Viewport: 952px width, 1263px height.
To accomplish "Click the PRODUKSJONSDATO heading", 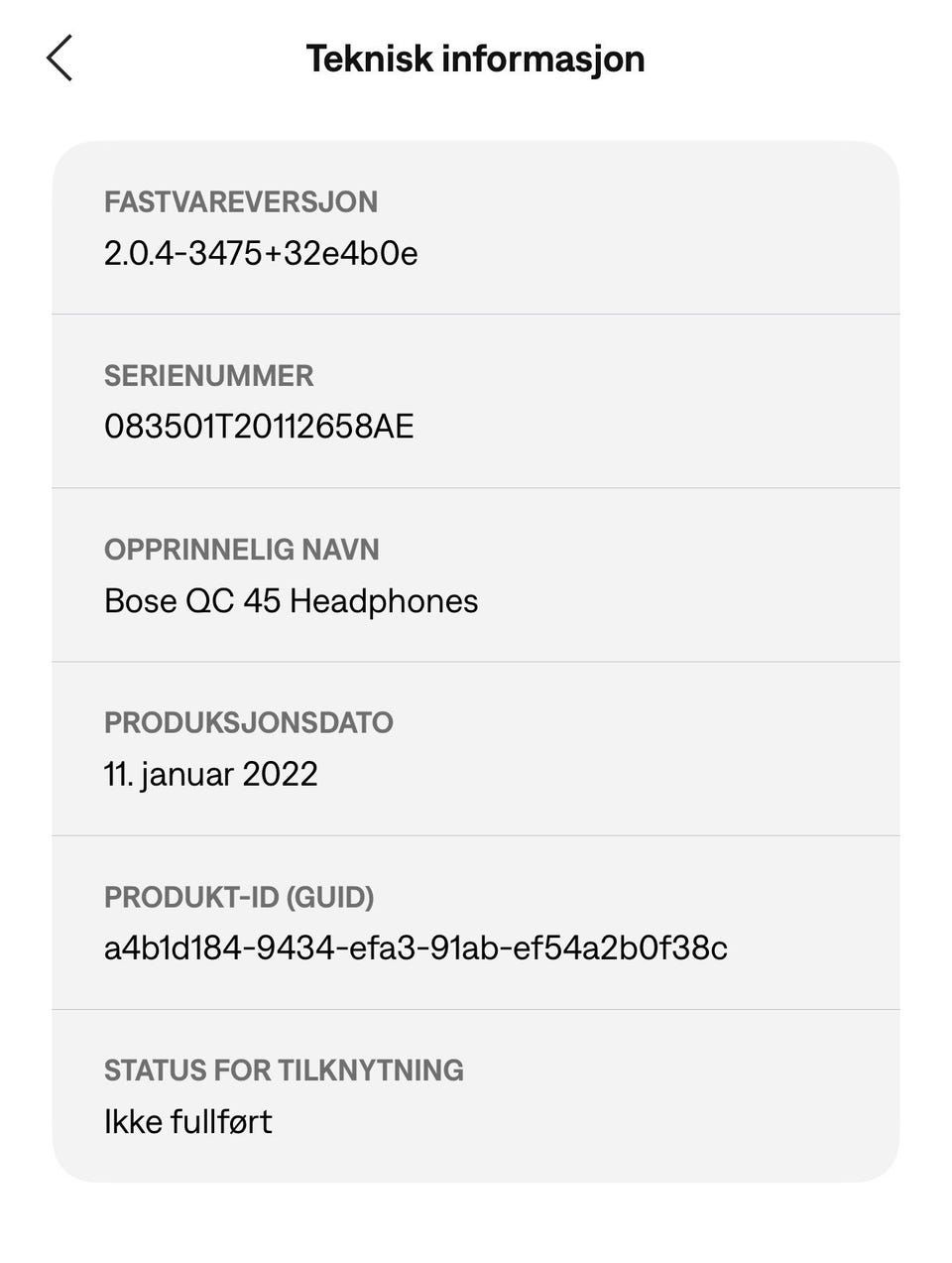I will (x=249, y=722).
